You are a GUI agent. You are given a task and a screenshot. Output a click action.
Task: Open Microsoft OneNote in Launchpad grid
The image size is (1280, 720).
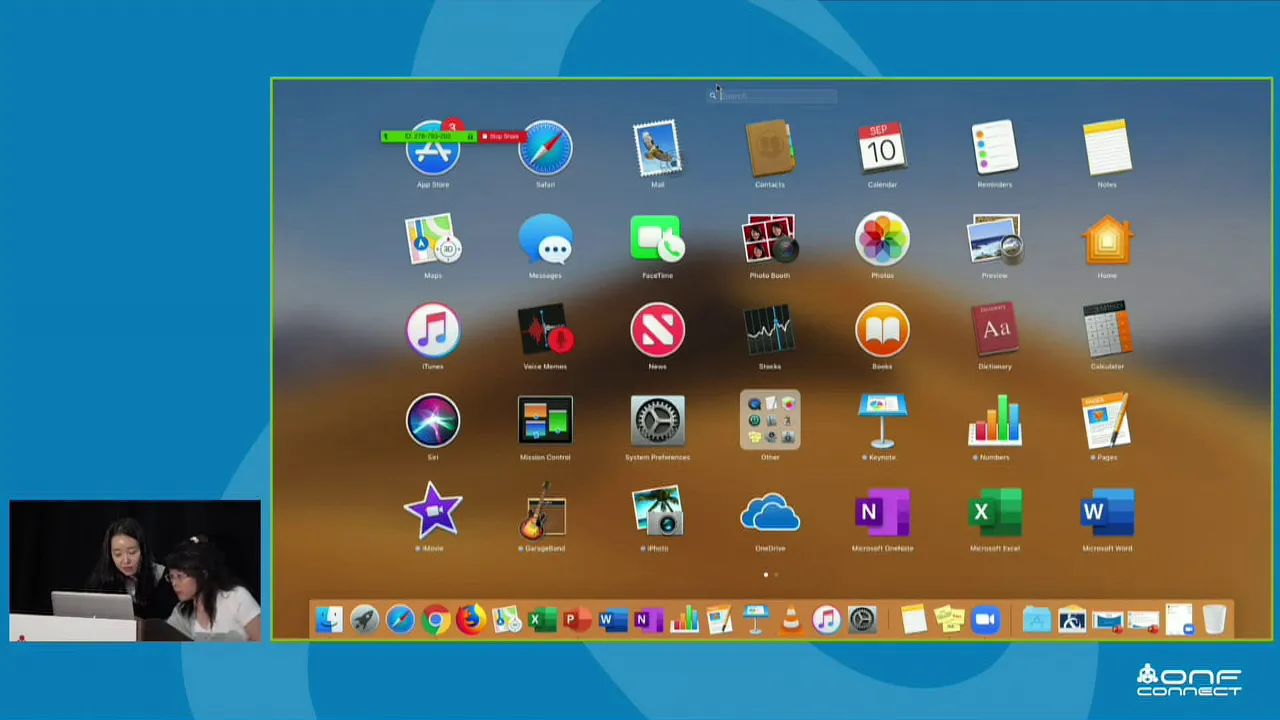882,512
